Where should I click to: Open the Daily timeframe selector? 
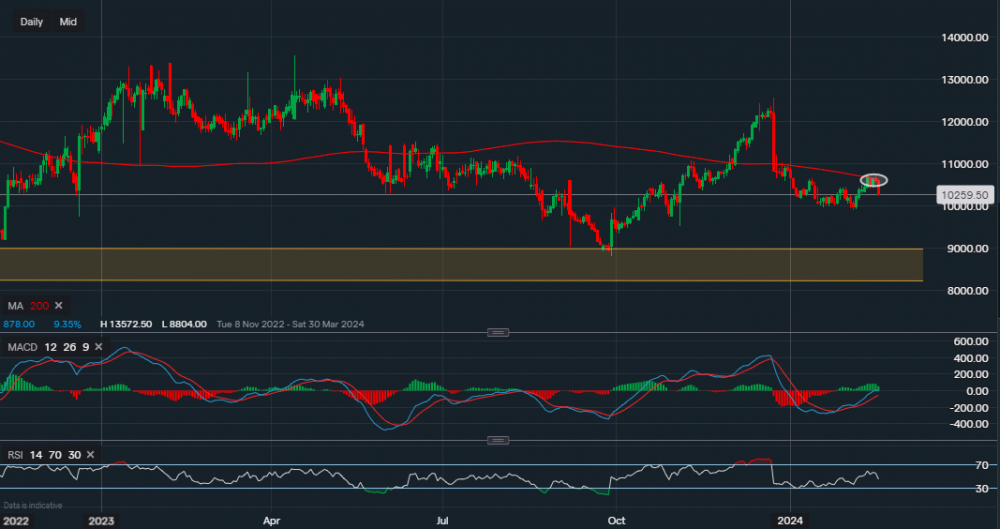[31, 21]
